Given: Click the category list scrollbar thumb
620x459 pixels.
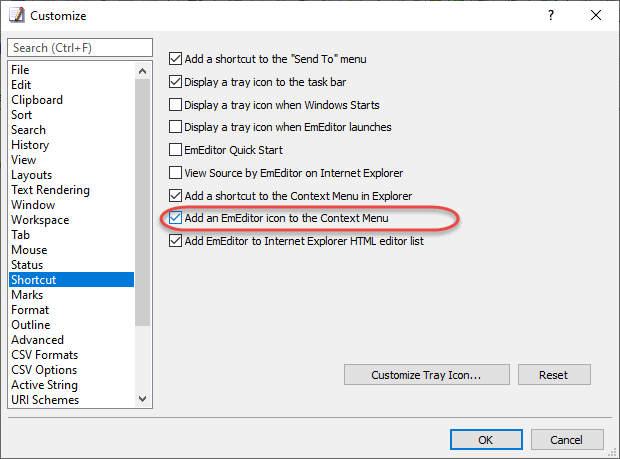Looking at the screenshot, I should click(142, 202).
